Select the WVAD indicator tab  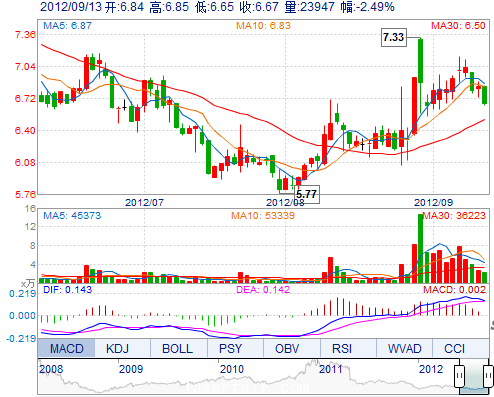coord(404,348)
